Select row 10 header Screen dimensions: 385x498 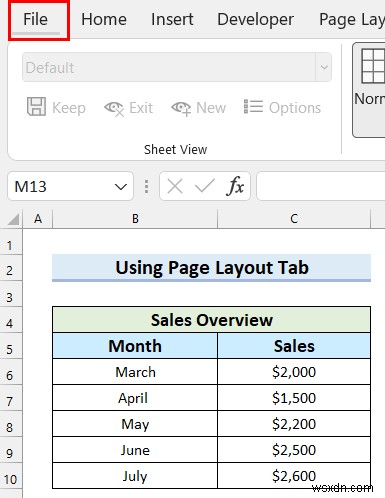pos(11,476)
